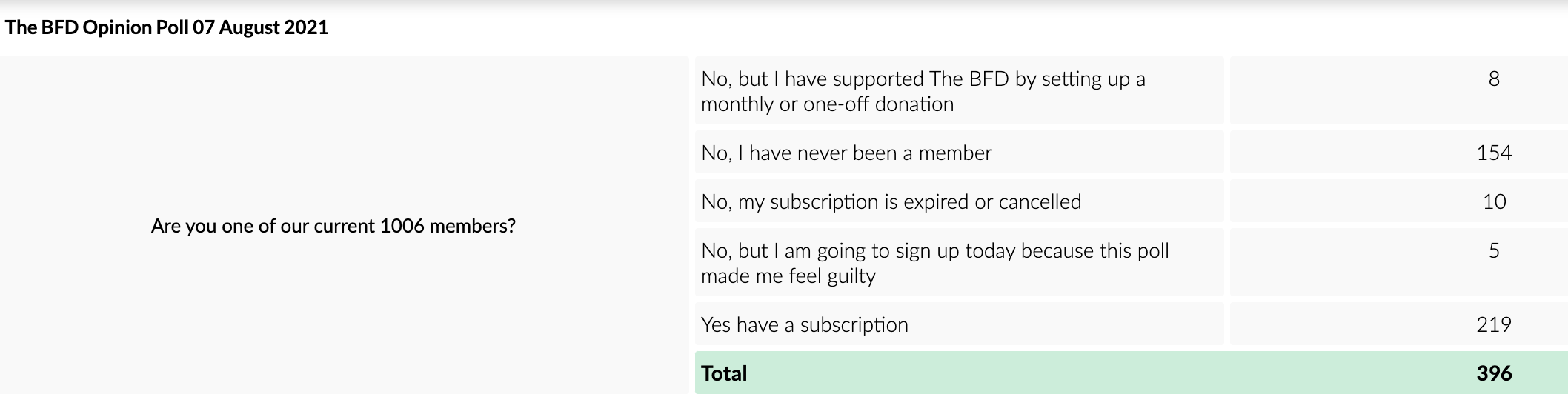1568x397 pixels.
Task: Select 'No, my subscription is expired or cancelled'
Action: [890, 202]
